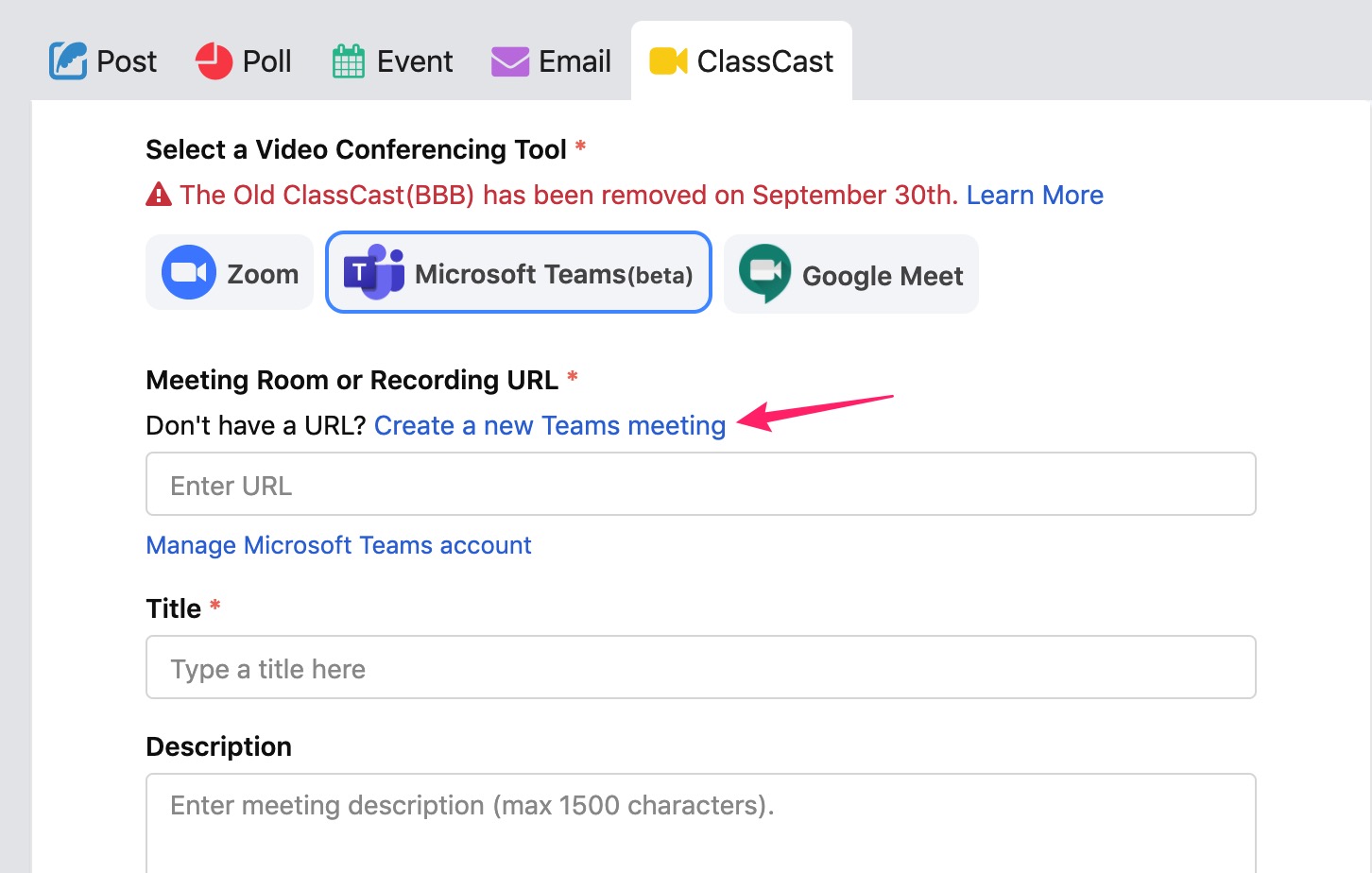Image resolution: width=1372 pixels, height=873 pixels.
Task: Choose Google Meet as conferencing tool
Action: tap(851, 274)
